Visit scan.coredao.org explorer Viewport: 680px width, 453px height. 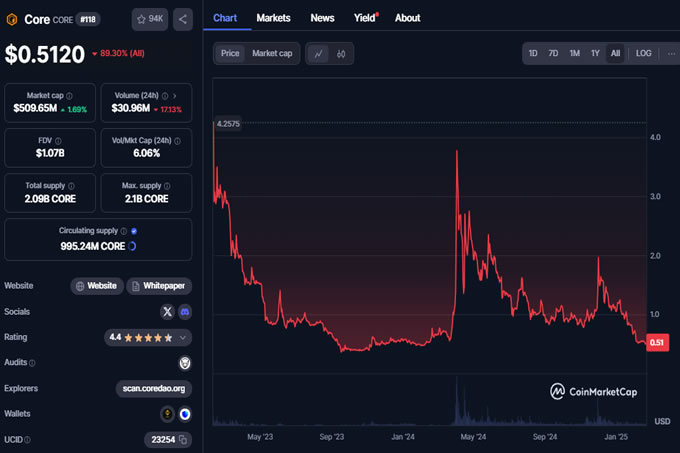click(153, 388)
